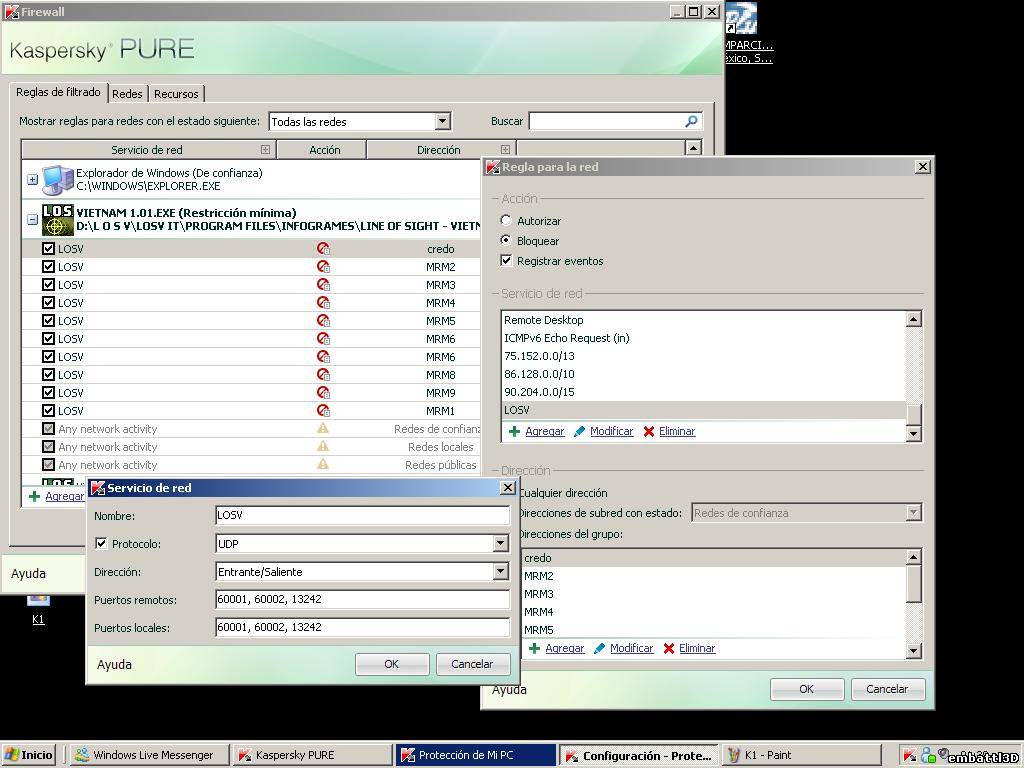Click the Puertos locales input field
The image size is (1024, 768).
pos(362,627)
